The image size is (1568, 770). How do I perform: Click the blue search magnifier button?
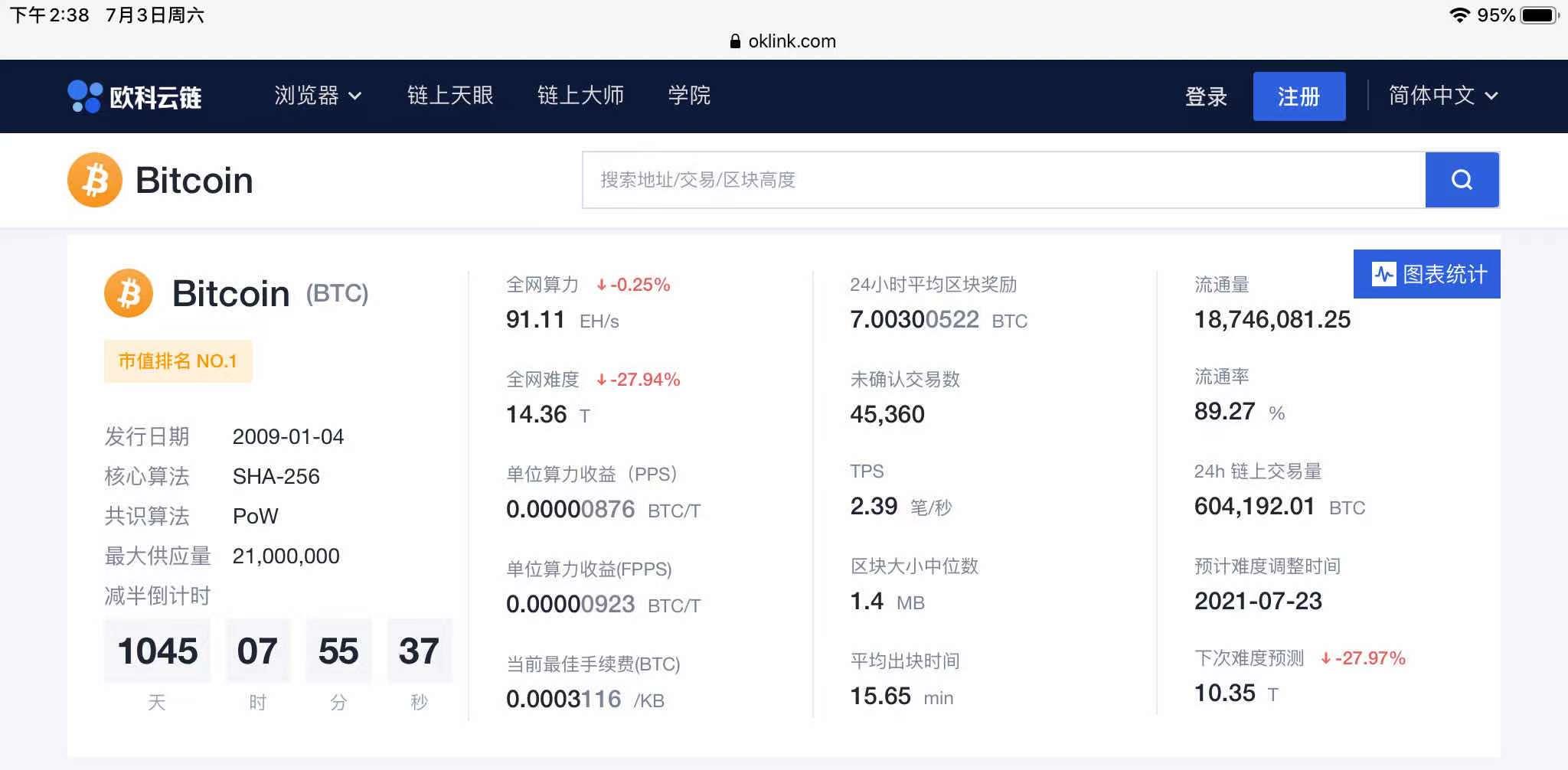click(1462, 180)
